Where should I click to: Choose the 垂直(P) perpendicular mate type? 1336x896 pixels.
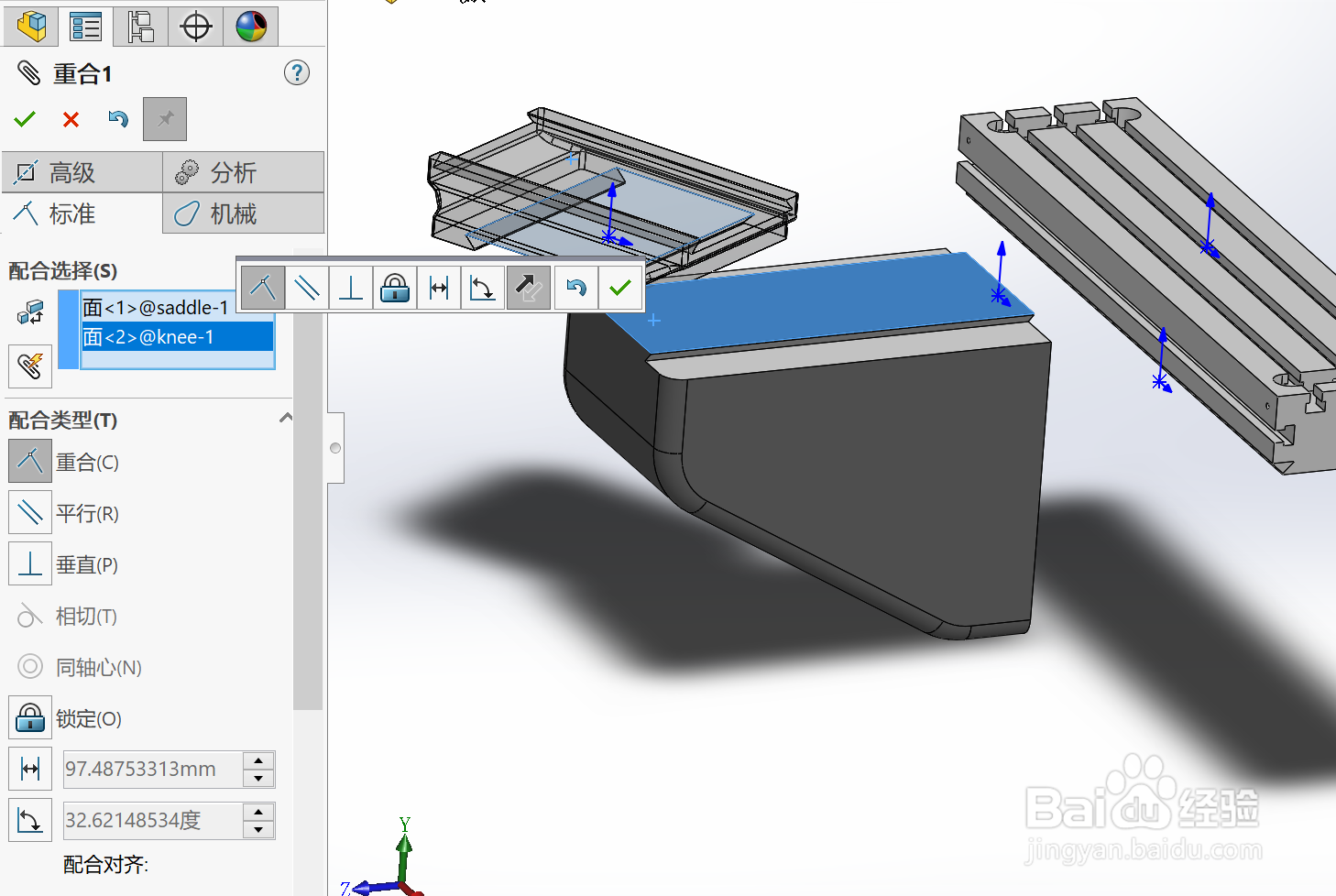[x=30, y=564]
